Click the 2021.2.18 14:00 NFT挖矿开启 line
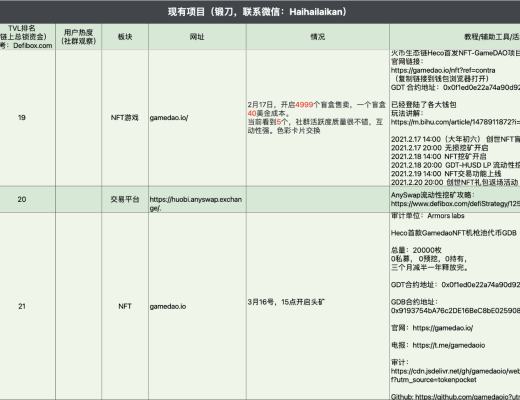The width and height of the screenshot is (520, 400). [439, 156]
